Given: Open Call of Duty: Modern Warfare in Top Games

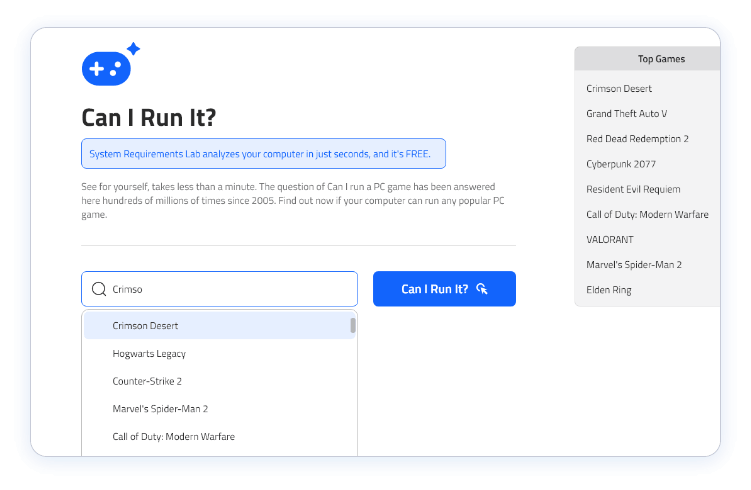Looking at the screenshot, I should coord(647,214).
